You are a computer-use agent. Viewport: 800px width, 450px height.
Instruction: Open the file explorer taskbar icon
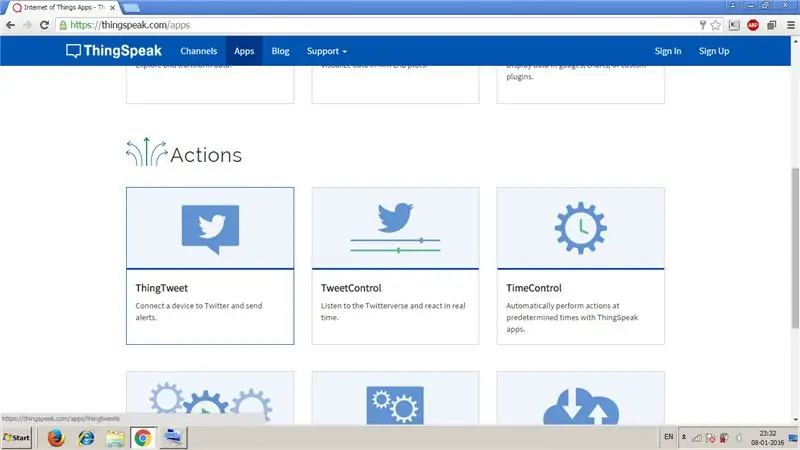pyautogui.click(x=115, y=438)
